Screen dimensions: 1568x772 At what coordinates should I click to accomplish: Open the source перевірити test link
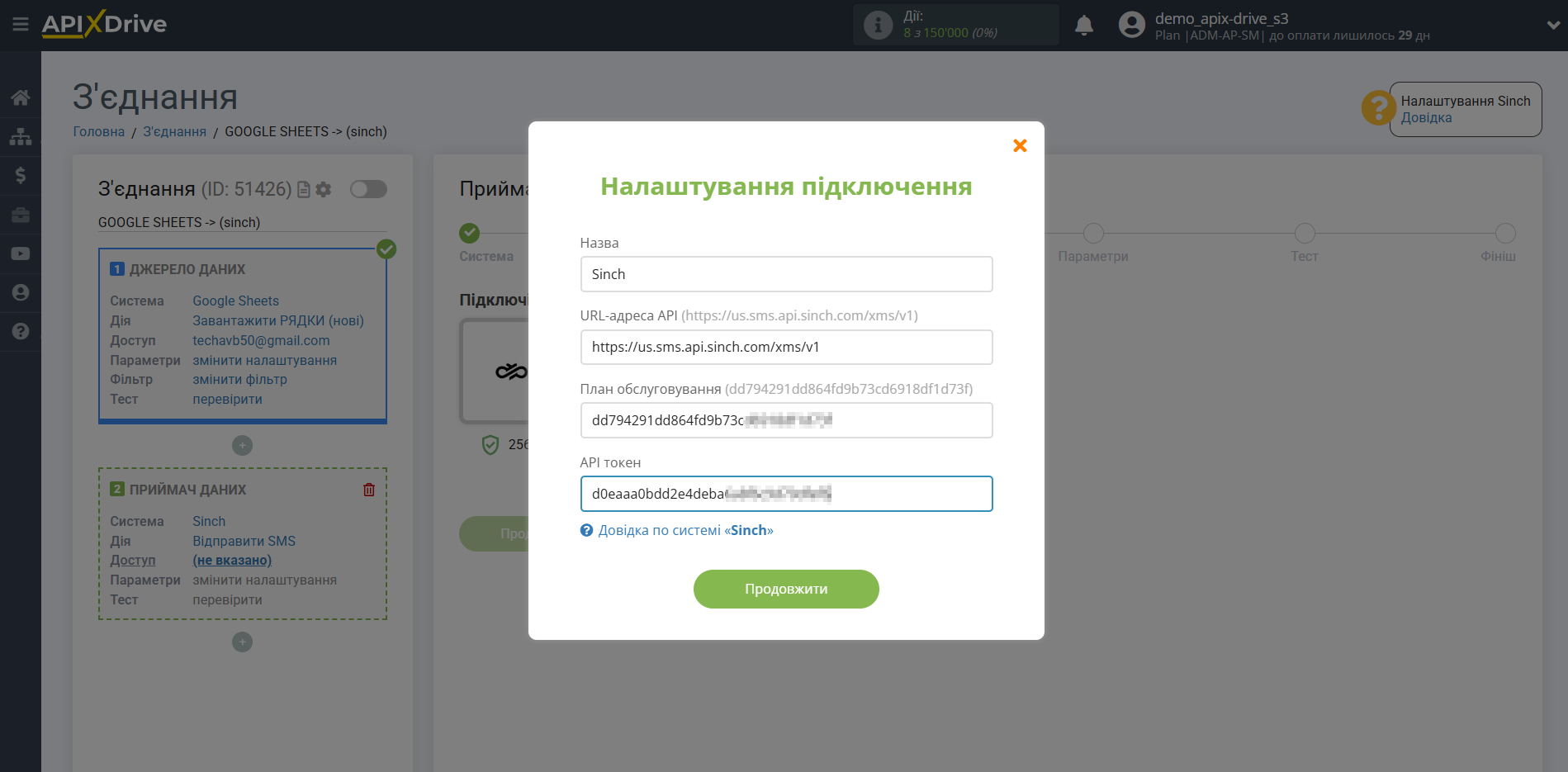[227, 399]
